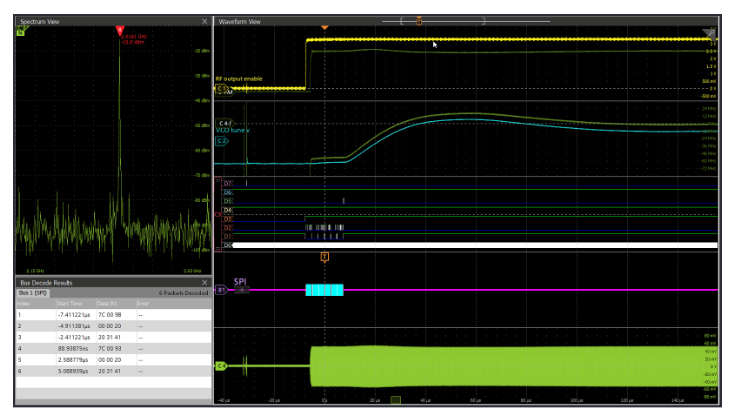Click the Start Time column header
Image resolution: width=730 pixels, height=415 pixels.
(72, 303)
